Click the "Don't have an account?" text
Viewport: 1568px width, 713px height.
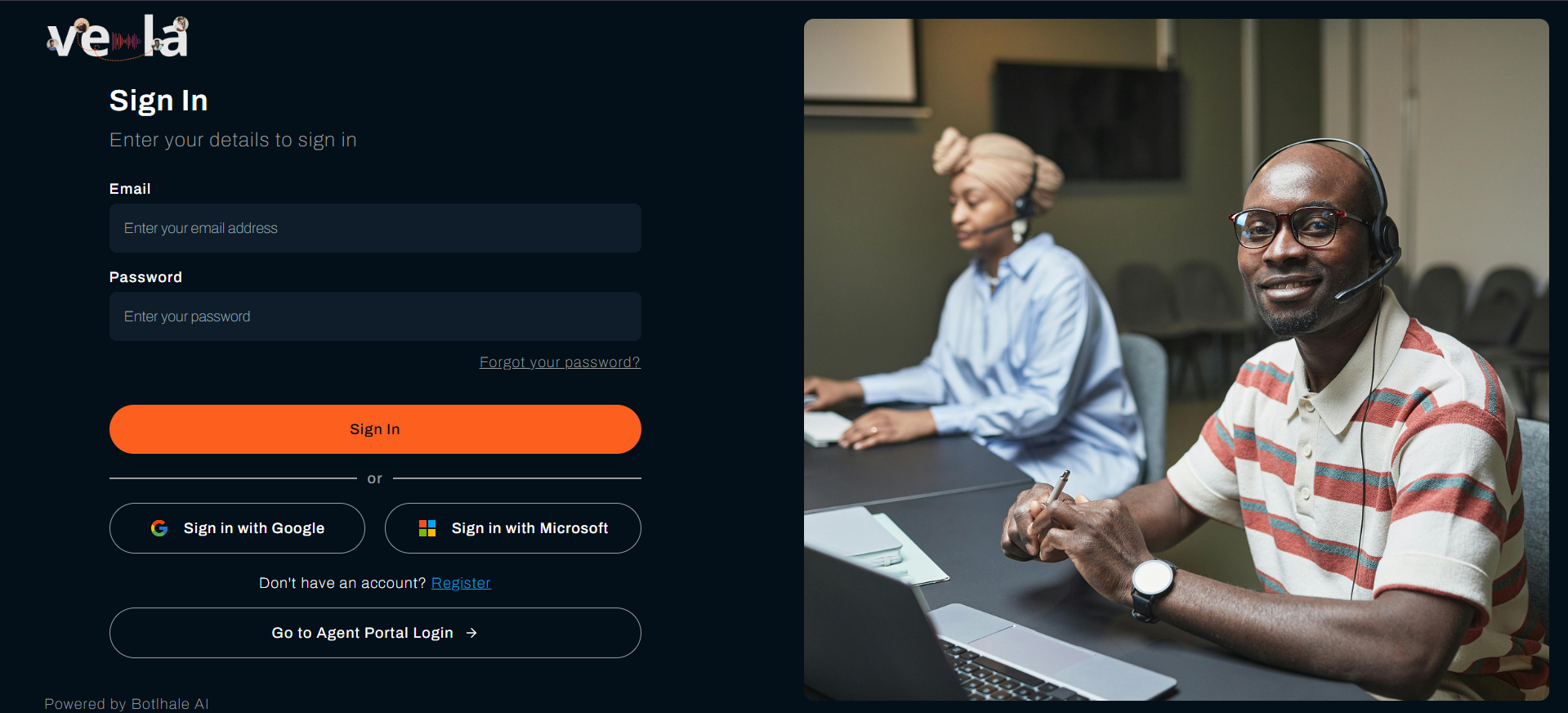(x=342, y=583)
